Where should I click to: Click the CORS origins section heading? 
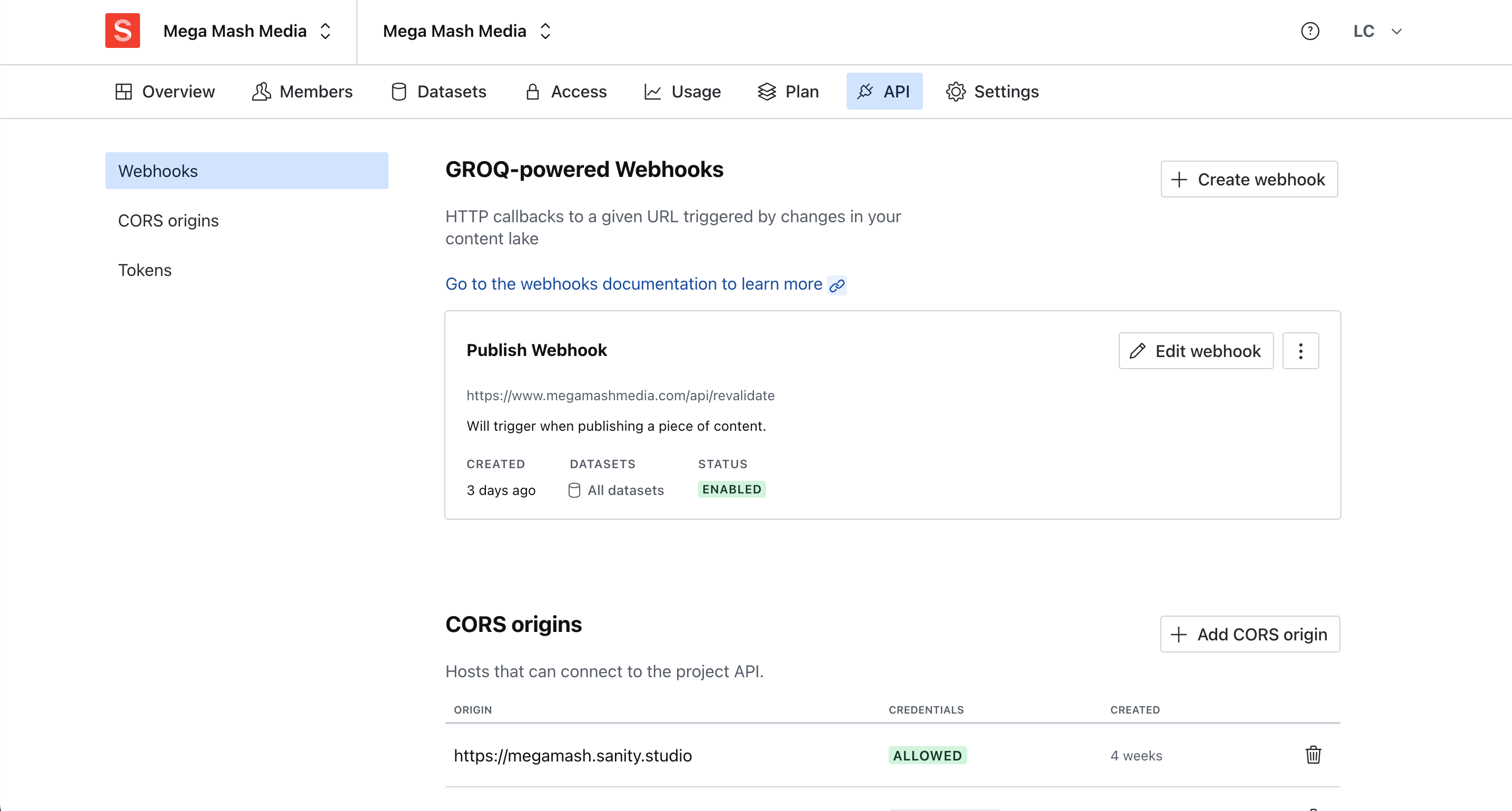pyautogui.click(x=514, y=624)
